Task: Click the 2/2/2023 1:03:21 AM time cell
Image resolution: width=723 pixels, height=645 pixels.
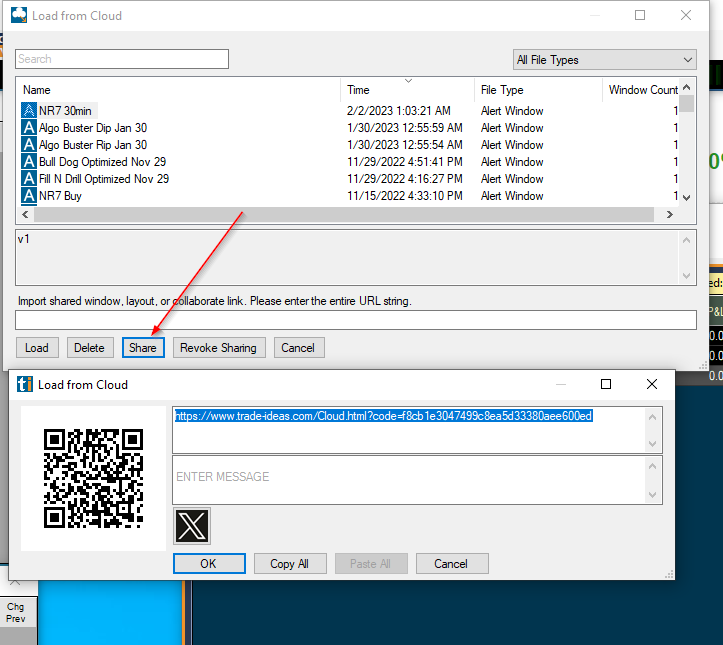Action: pyautogui.click(x=399, y=111)
